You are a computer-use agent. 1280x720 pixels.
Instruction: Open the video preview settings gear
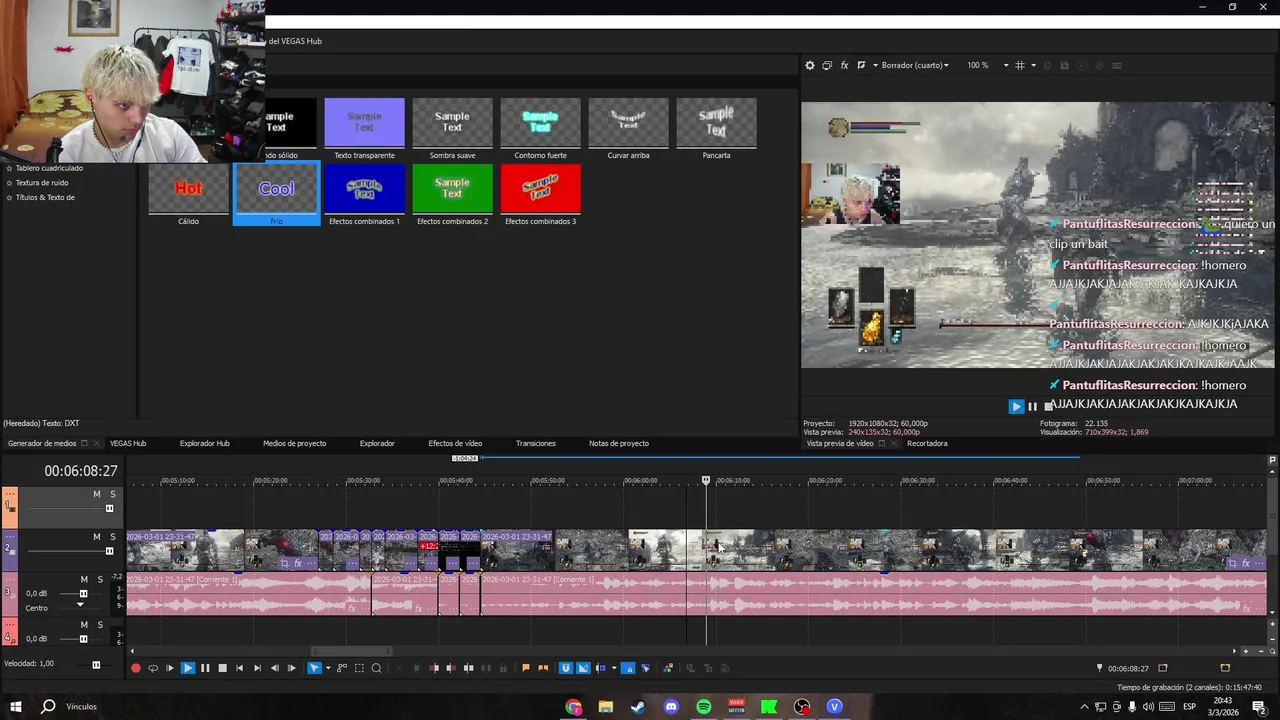(810, 65)
